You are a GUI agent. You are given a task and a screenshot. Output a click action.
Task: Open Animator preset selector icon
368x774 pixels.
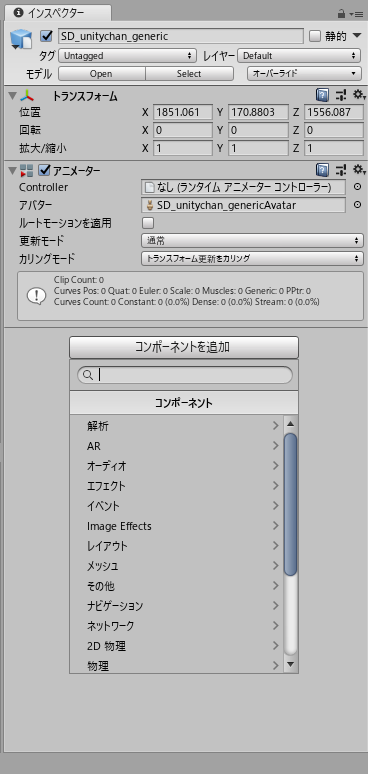pyautogui.click(x=341, y=170)
